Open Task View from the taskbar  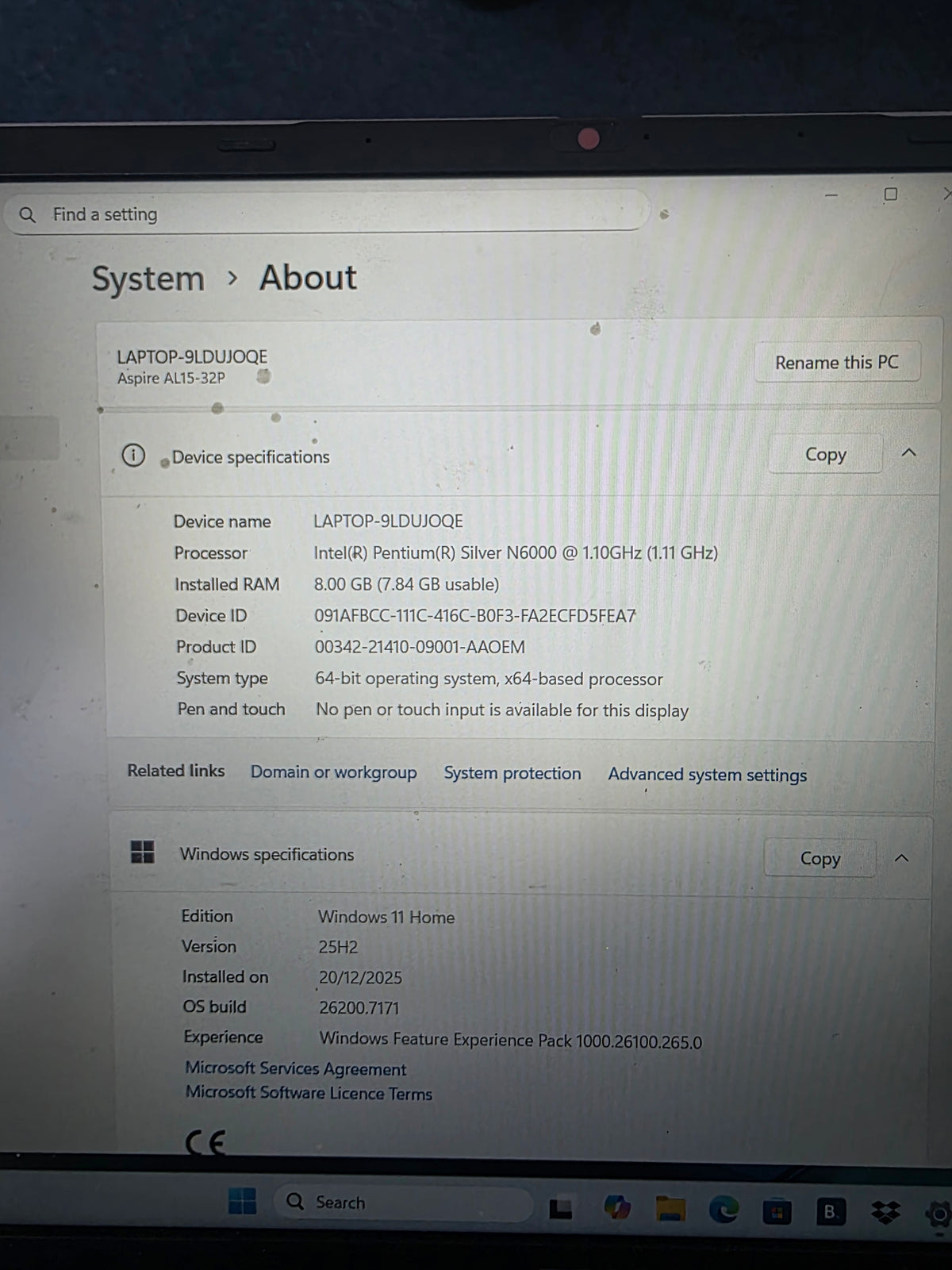coord(560,1209)
